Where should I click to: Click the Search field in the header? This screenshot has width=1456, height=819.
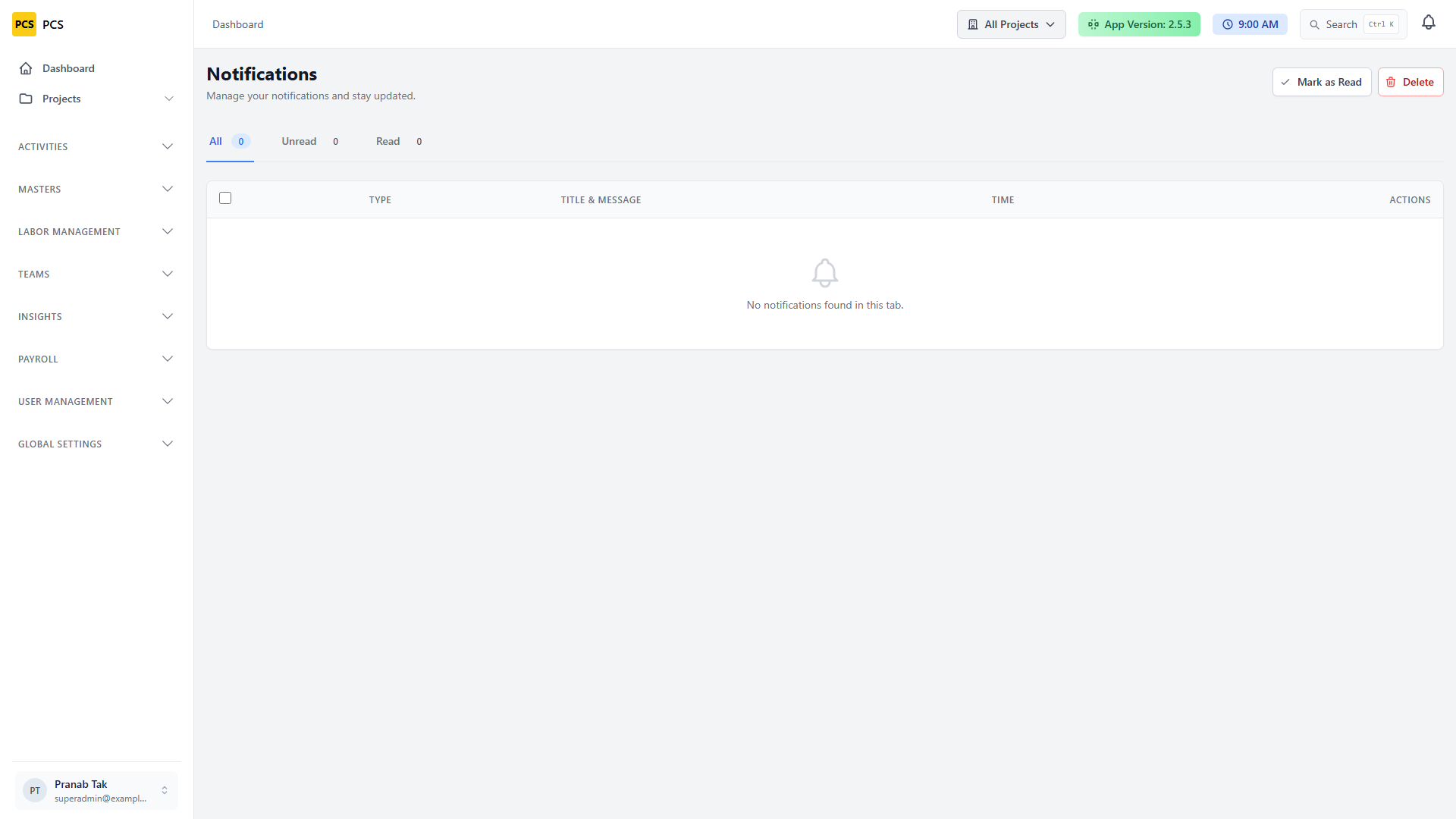coord(1354,24)
